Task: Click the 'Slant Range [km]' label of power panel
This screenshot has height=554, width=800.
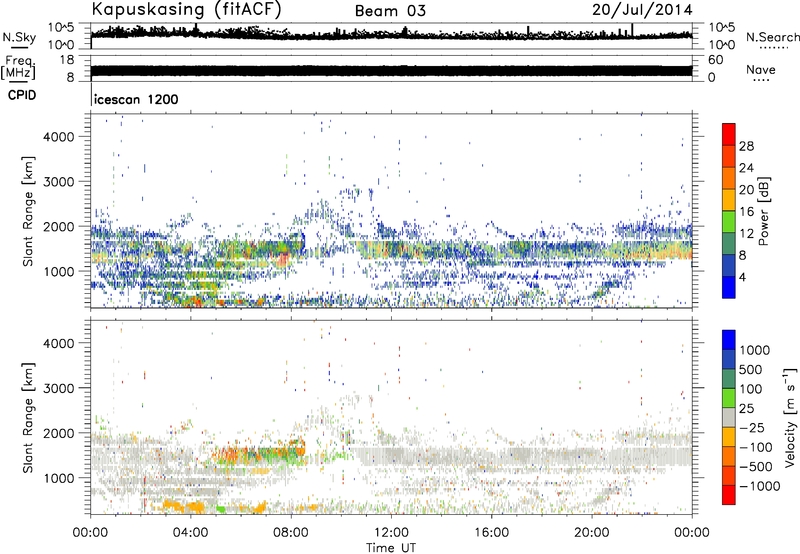Action: tap(28, 211)
